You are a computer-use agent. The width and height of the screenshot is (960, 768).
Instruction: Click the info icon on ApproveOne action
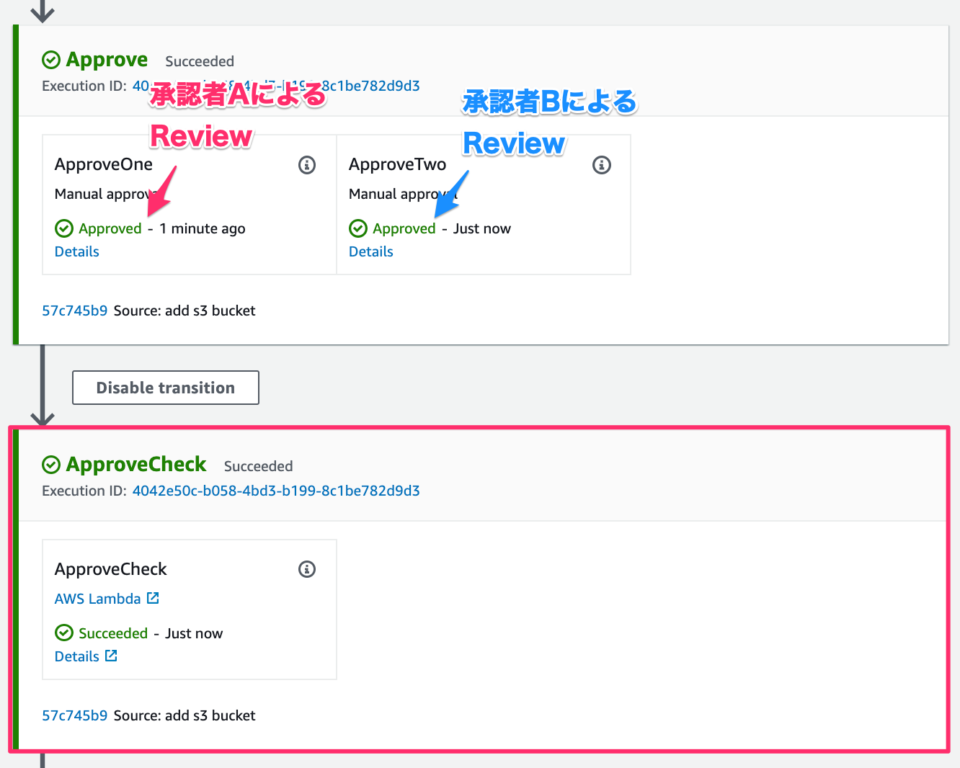click(307, 165)
